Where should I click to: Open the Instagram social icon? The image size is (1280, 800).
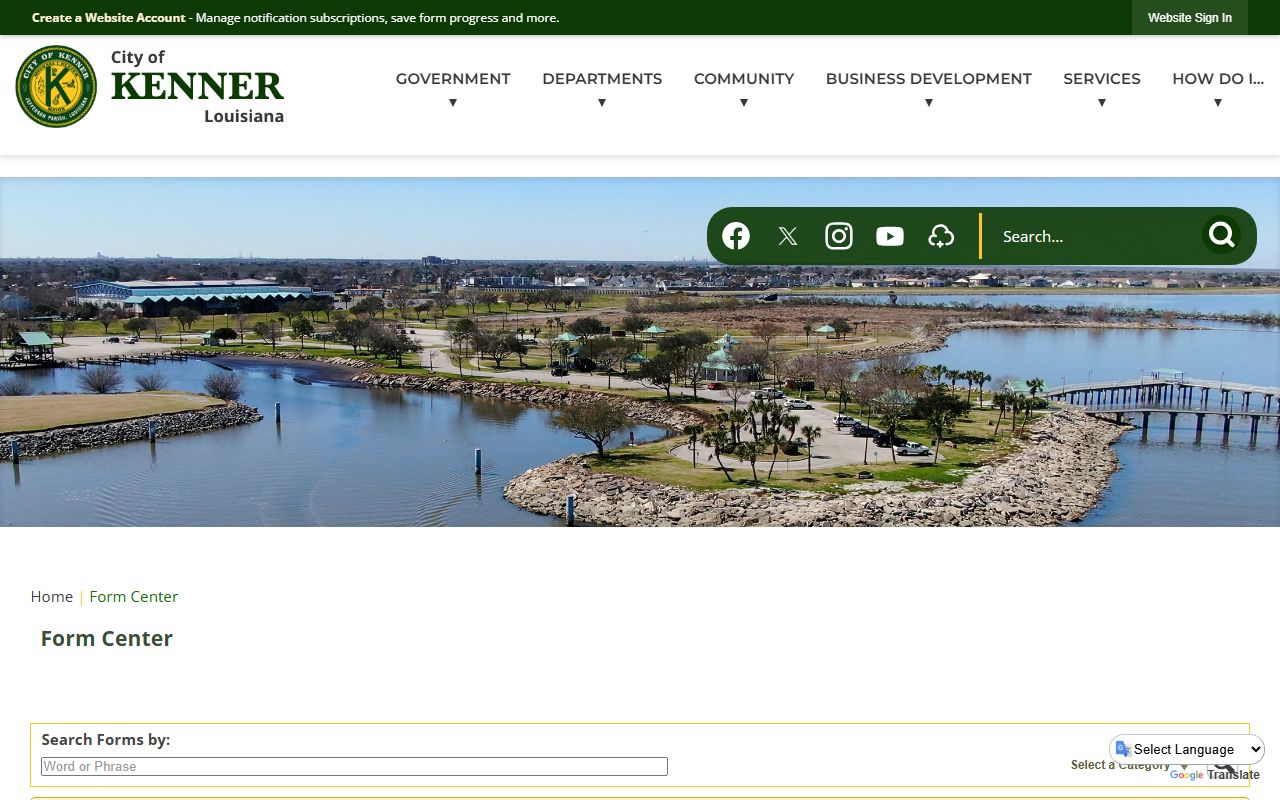839,236
